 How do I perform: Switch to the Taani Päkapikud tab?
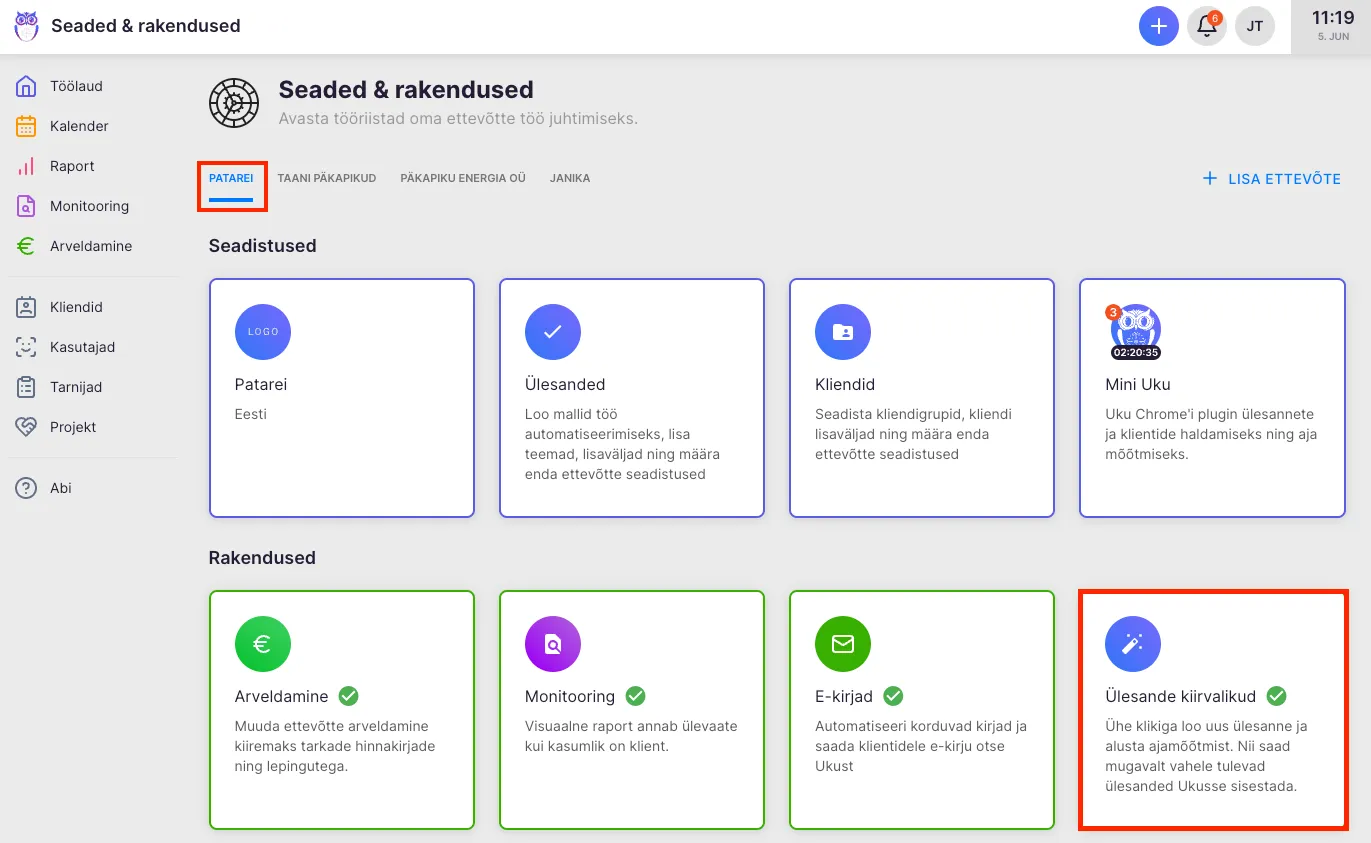point(326,178)
